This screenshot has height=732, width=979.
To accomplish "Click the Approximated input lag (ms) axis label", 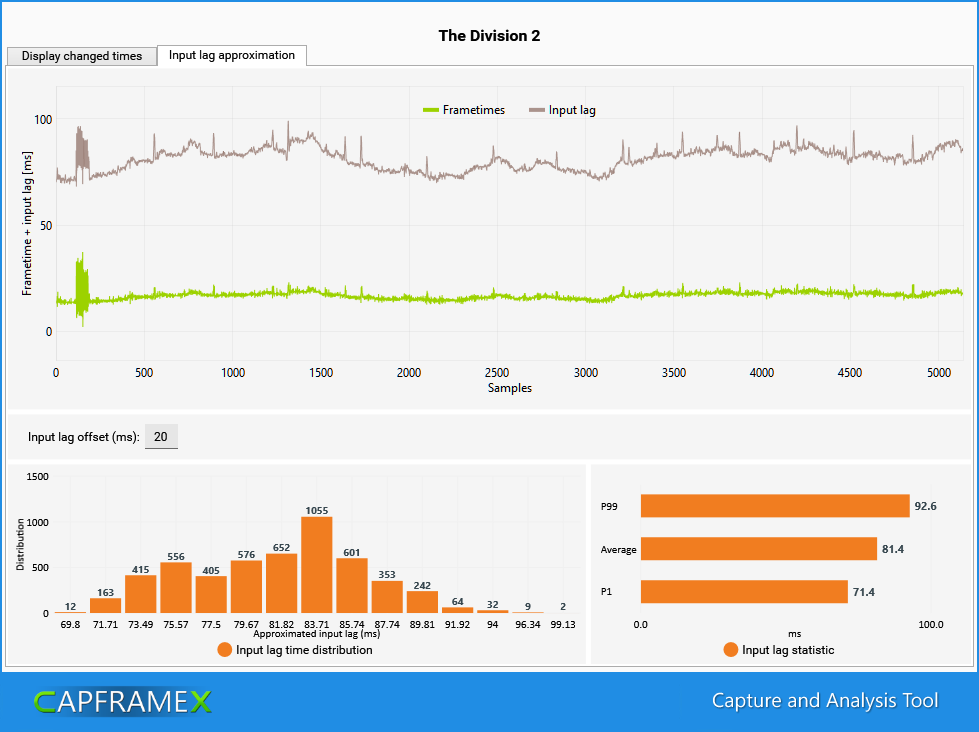I will (x=317, y=633).
